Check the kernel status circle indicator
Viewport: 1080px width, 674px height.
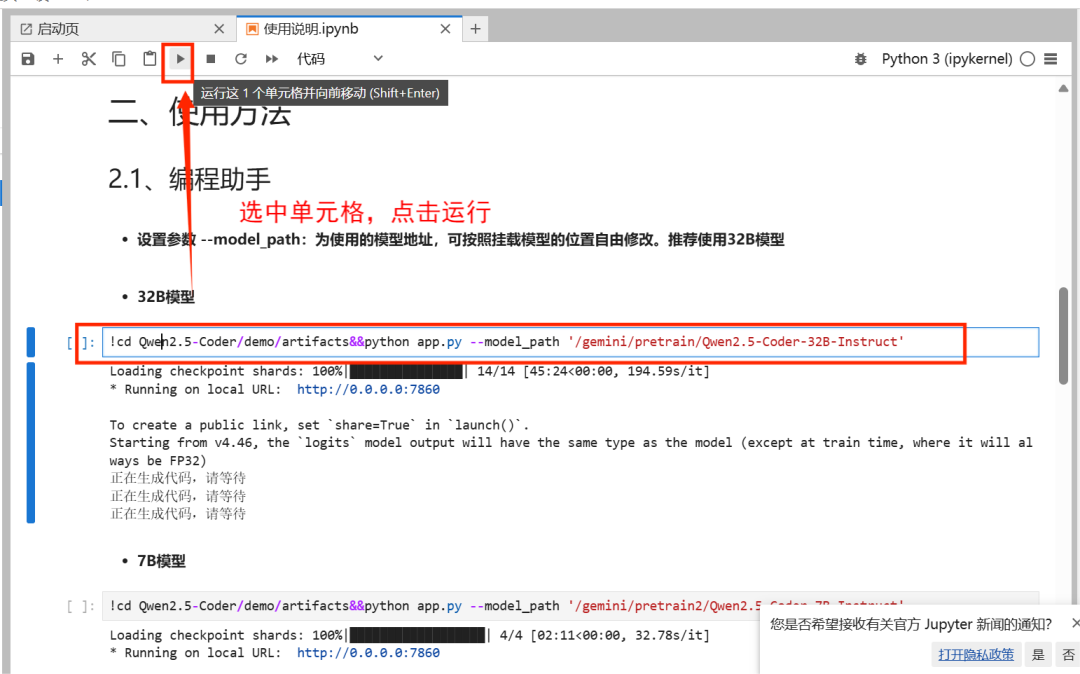pyautogui.click(x=1028, y=59)
